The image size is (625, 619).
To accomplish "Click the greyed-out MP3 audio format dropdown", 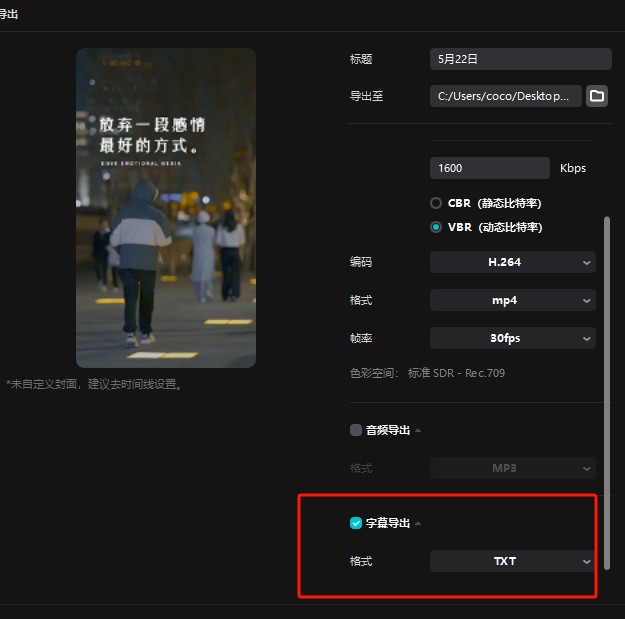I will click(512, 468).
